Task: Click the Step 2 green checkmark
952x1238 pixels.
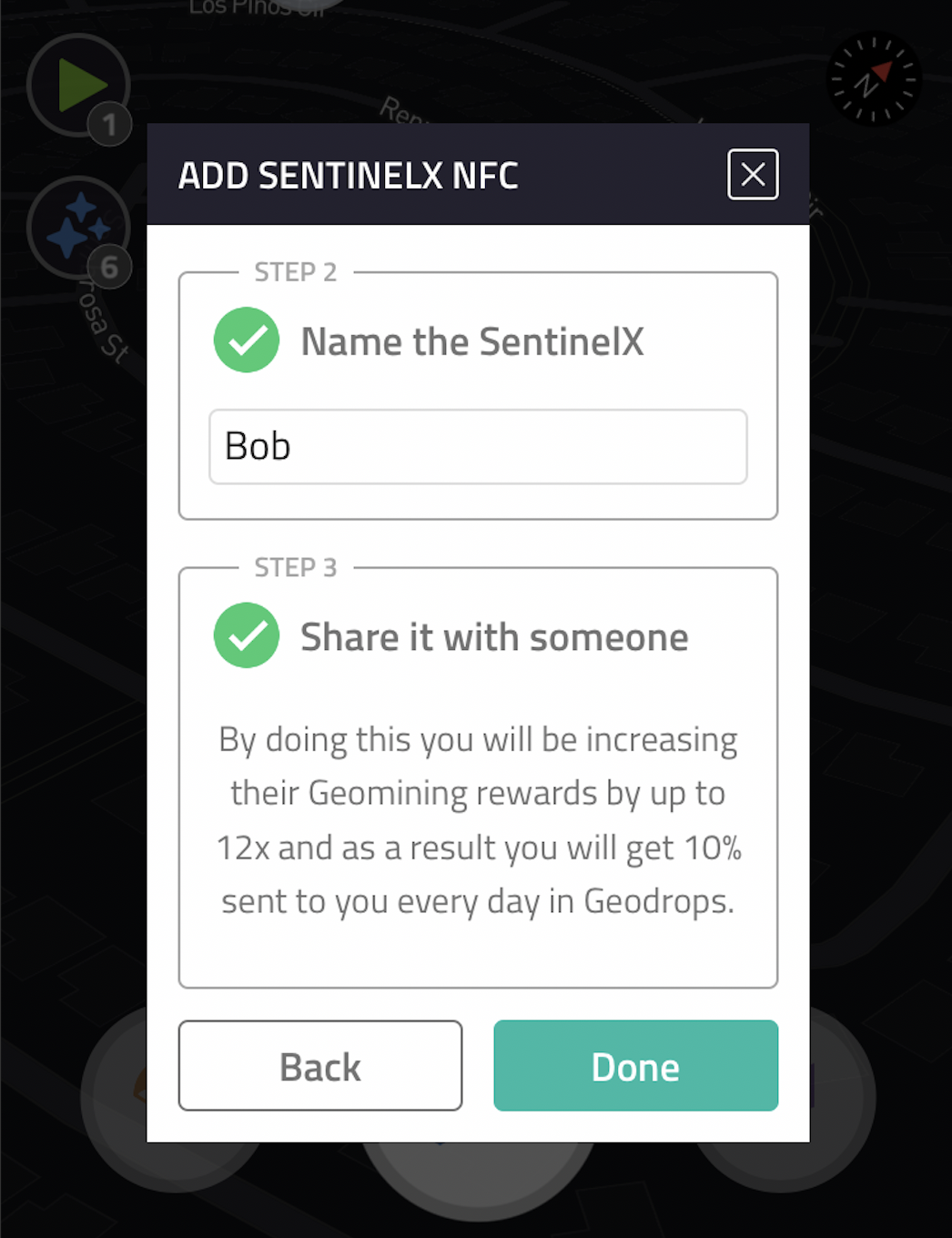Action: [247, 340]
